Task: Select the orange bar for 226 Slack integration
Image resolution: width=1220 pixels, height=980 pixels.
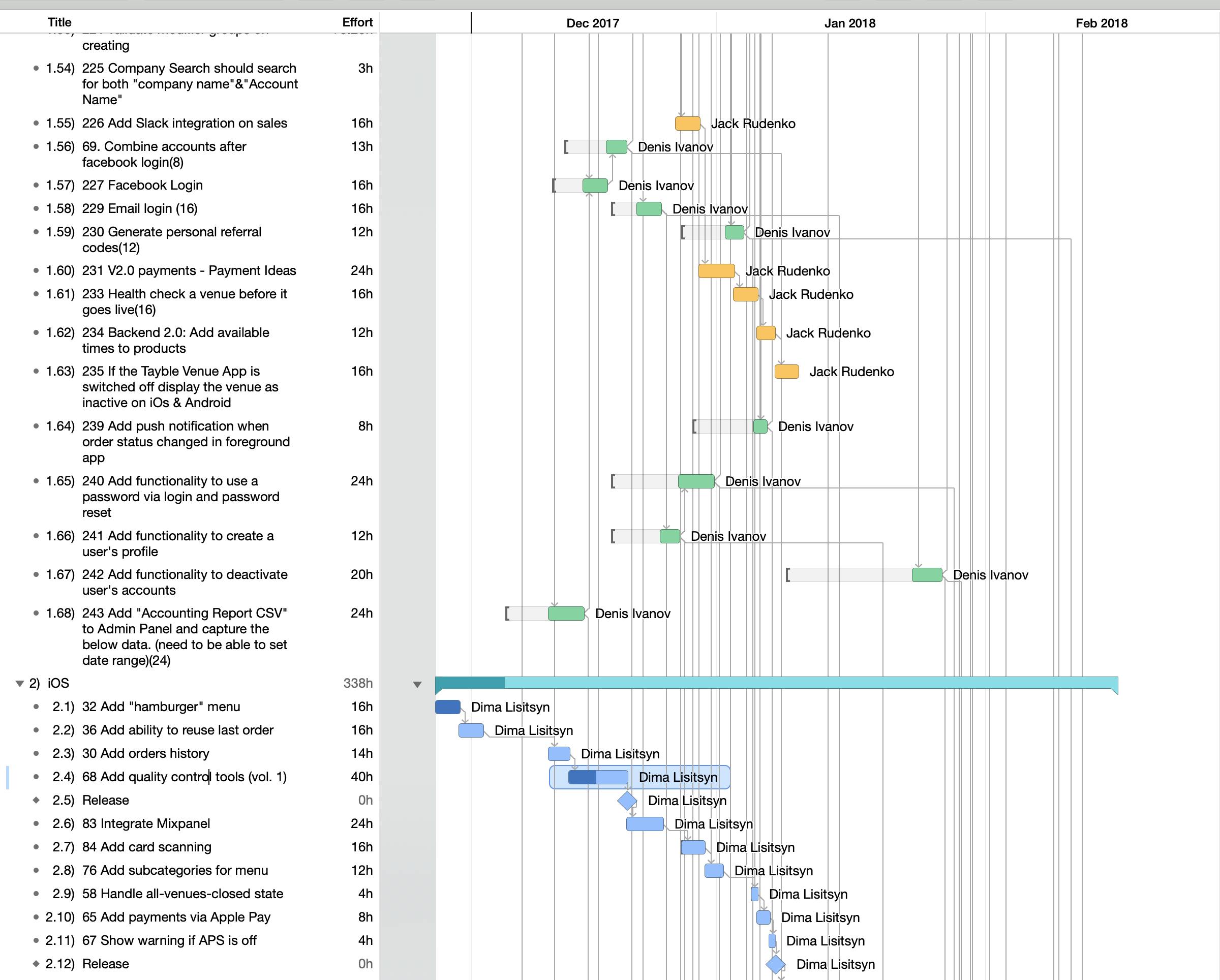Action: click(x=688, y=124)
